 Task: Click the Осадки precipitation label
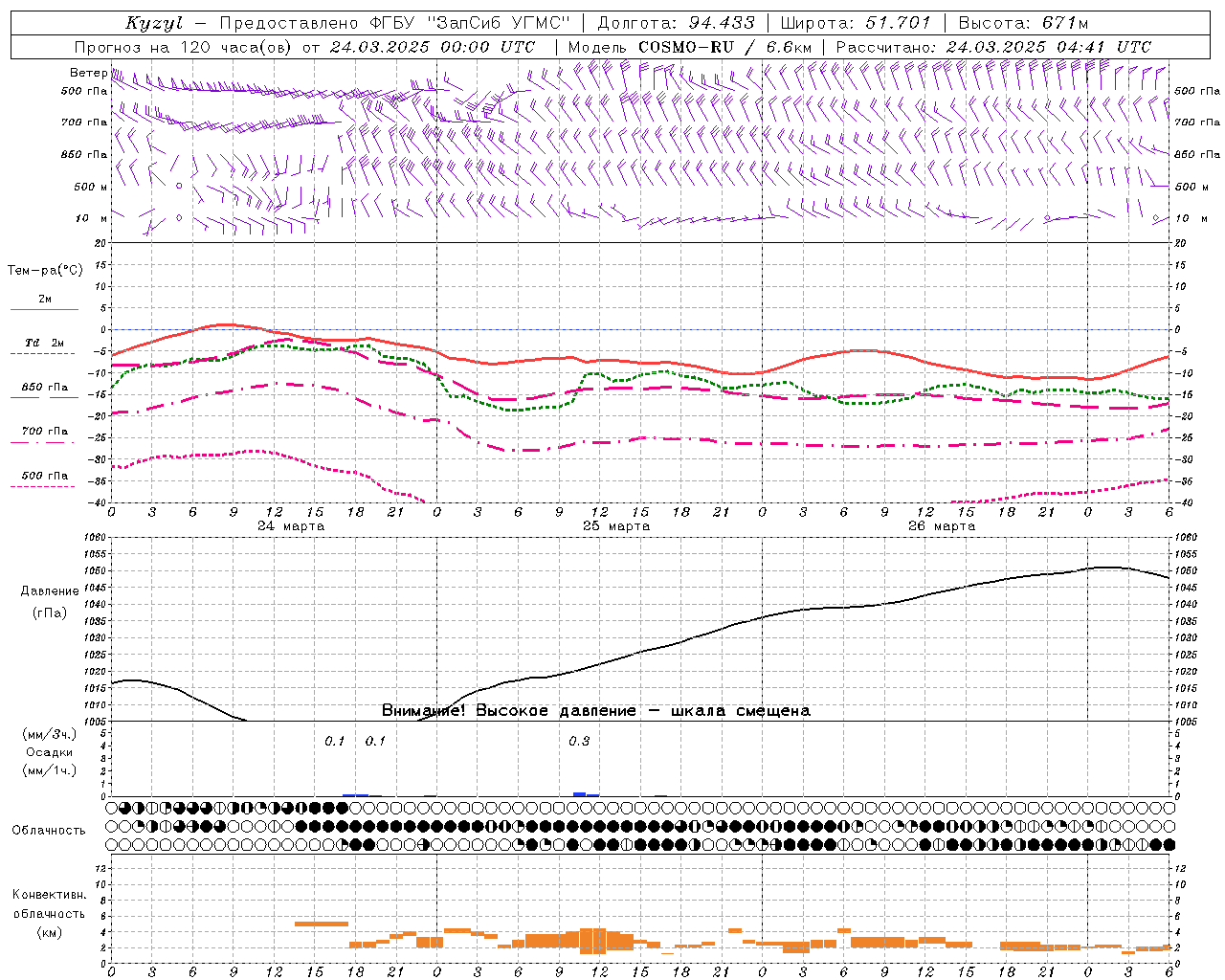pyautogui.click(x=50, y=752)
